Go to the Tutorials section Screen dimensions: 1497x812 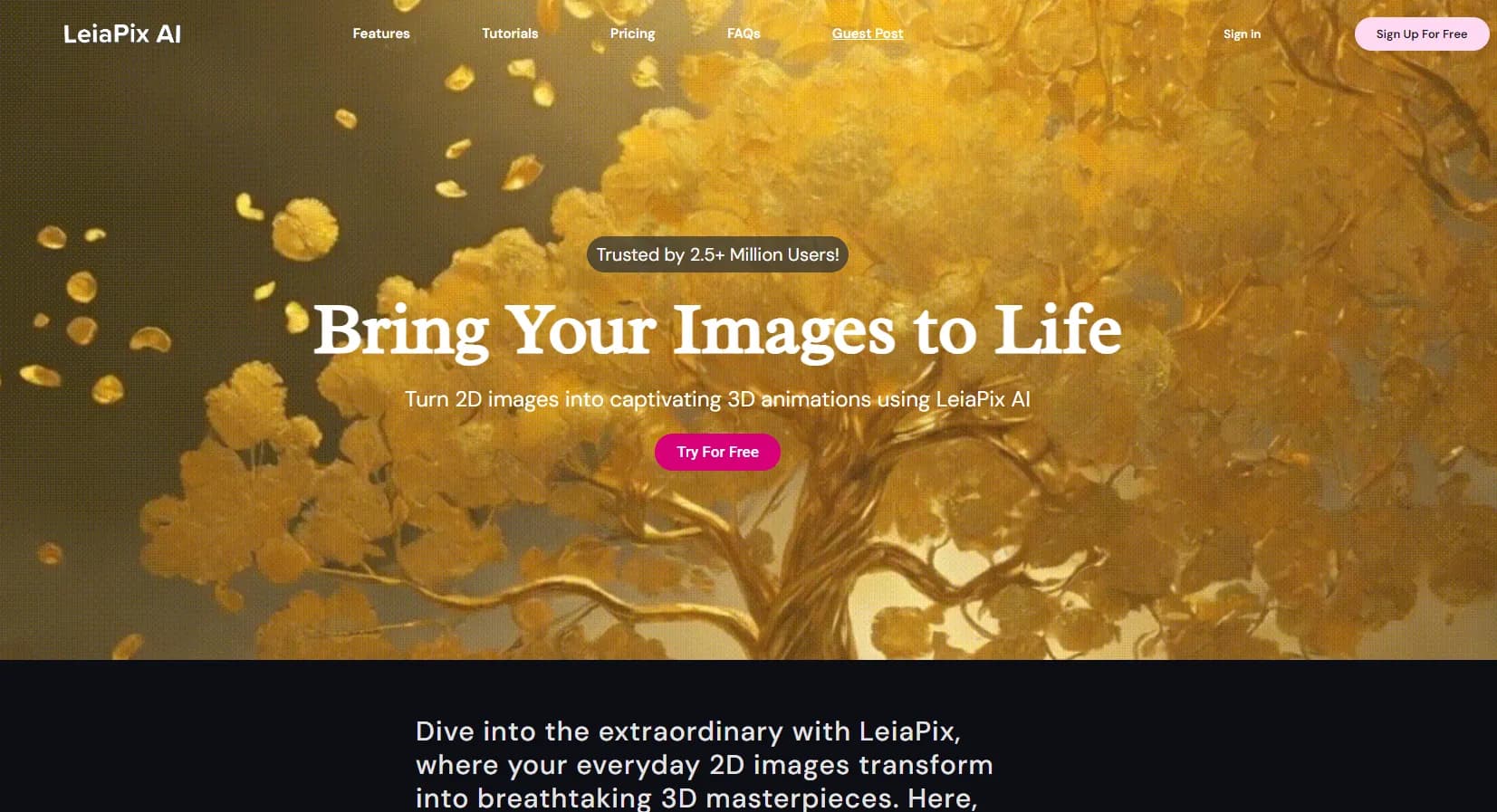click(510, 33)
